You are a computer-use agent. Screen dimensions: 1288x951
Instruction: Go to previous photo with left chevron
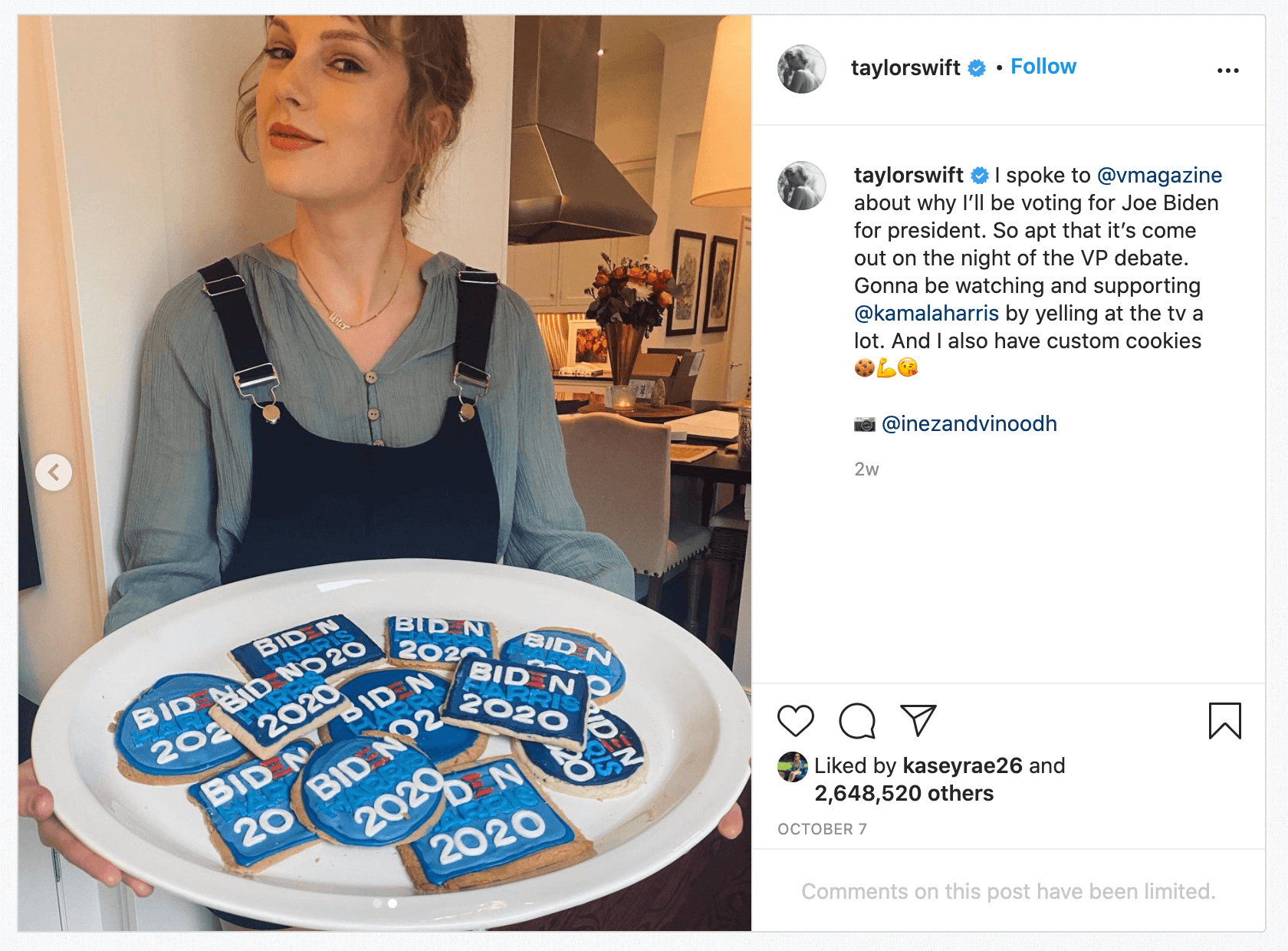[54, 472]
